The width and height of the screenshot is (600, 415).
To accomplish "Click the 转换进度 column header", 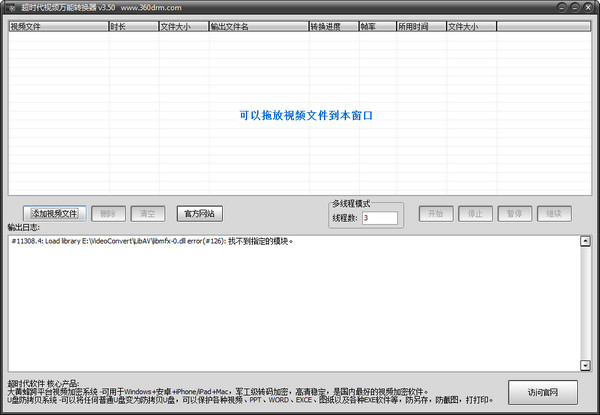I will click(x=332, y=27).
